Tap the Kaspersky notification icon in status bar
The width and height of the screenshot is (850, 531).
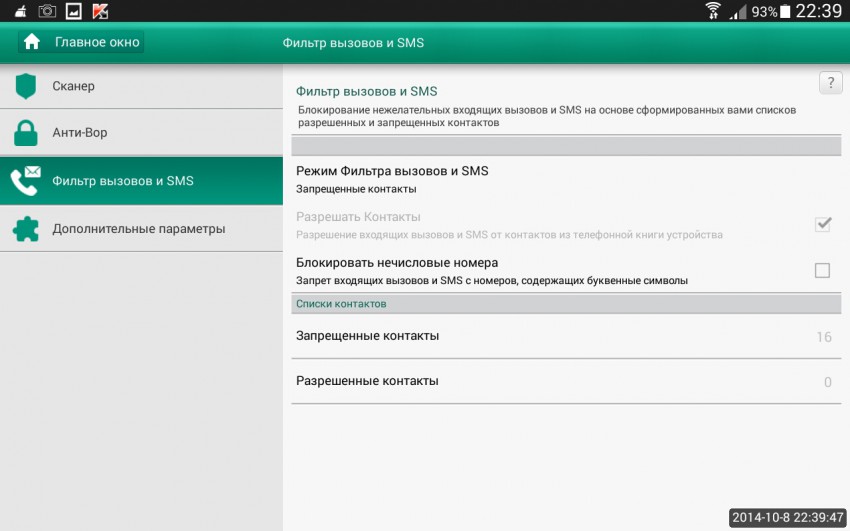point(100,11)
